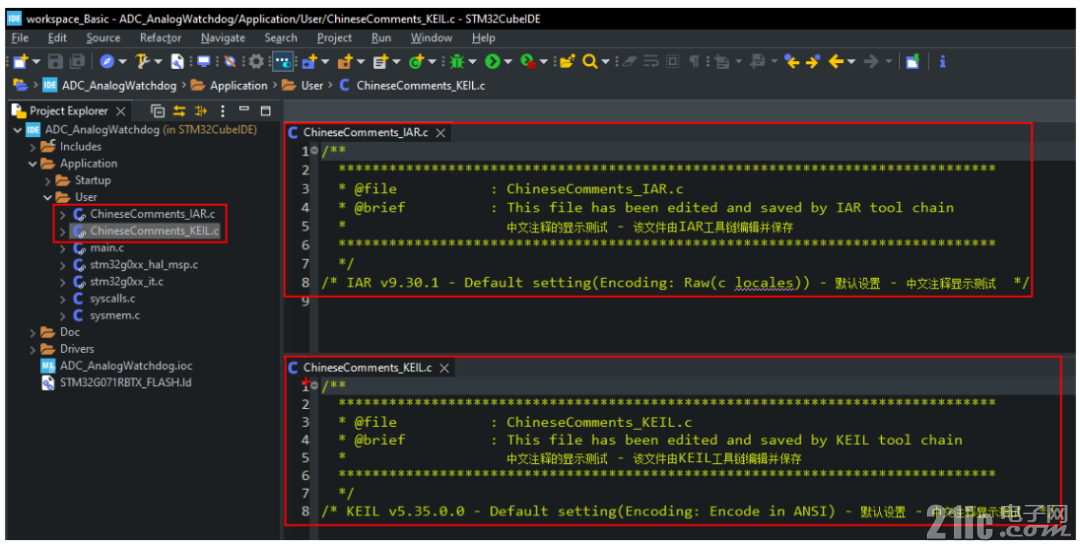The width and height of the screenshot is (1080, 547).
Task: Collapse the User folder
Action: click(48, 197)
